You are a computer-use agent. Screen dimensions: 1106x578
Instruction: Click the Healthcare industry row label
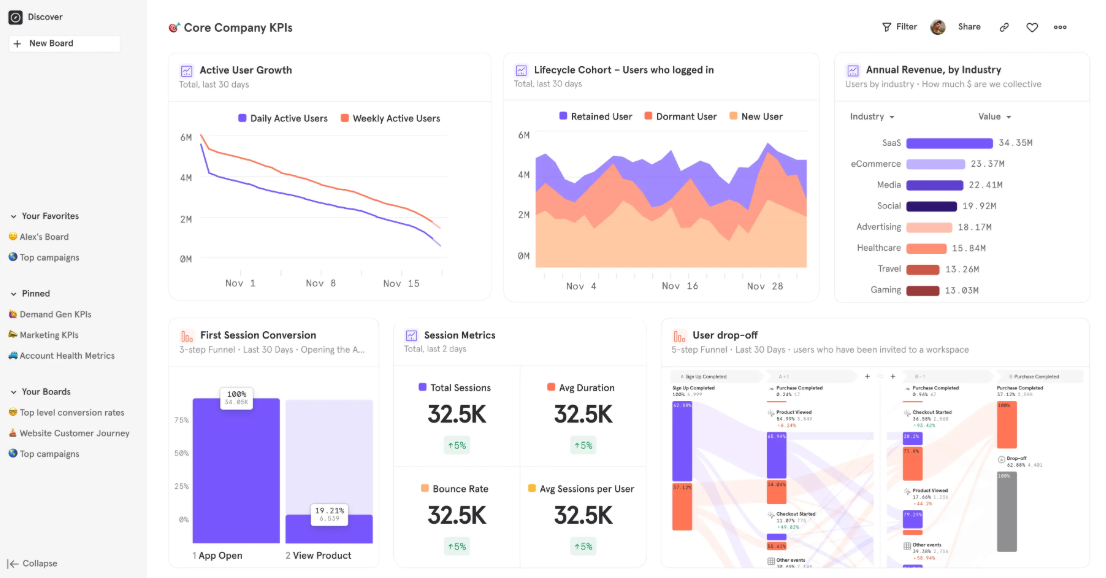878,248
